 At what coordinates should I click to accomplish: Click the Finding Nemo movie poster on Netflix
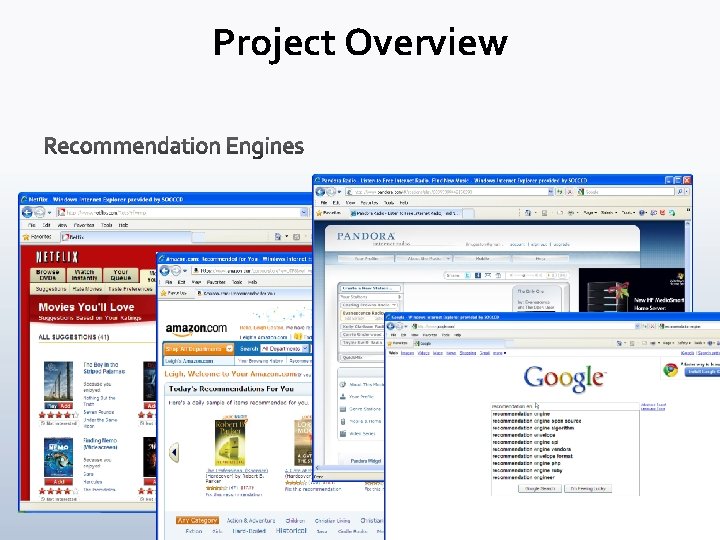pos(58,458)
